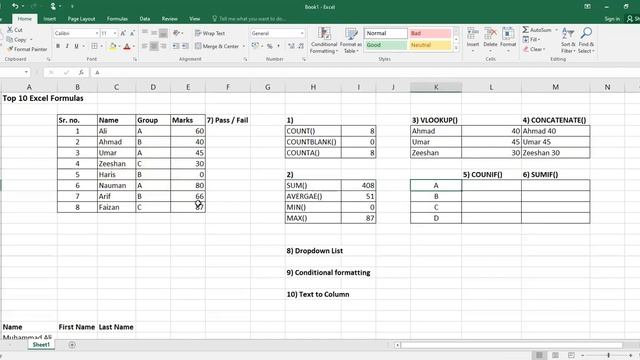Click the Sign in link
The width and height of the screenshot is (640, 360).
click(x=612, y=19)
